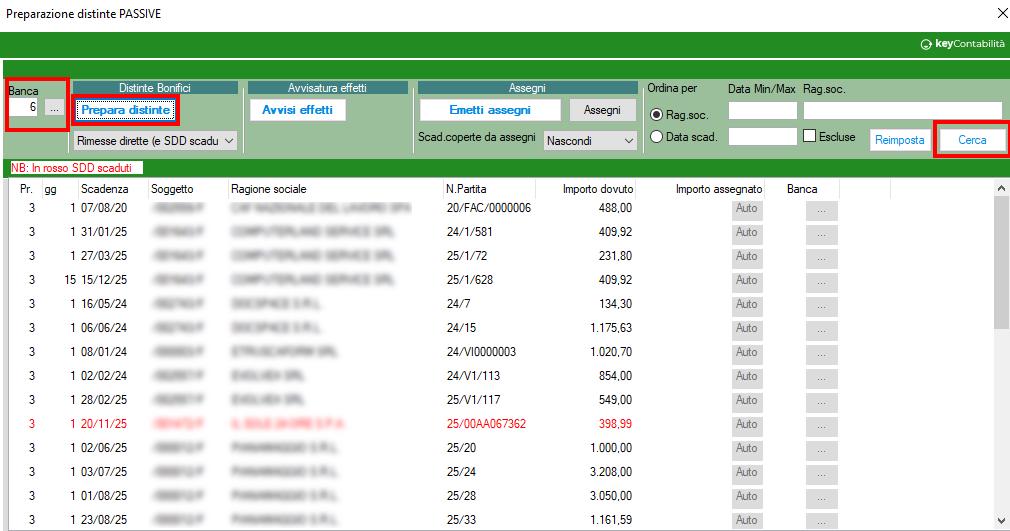Open the Rimesse dirette dropdown
This screenshot has height=531, width=1010.
pos(155,141)
